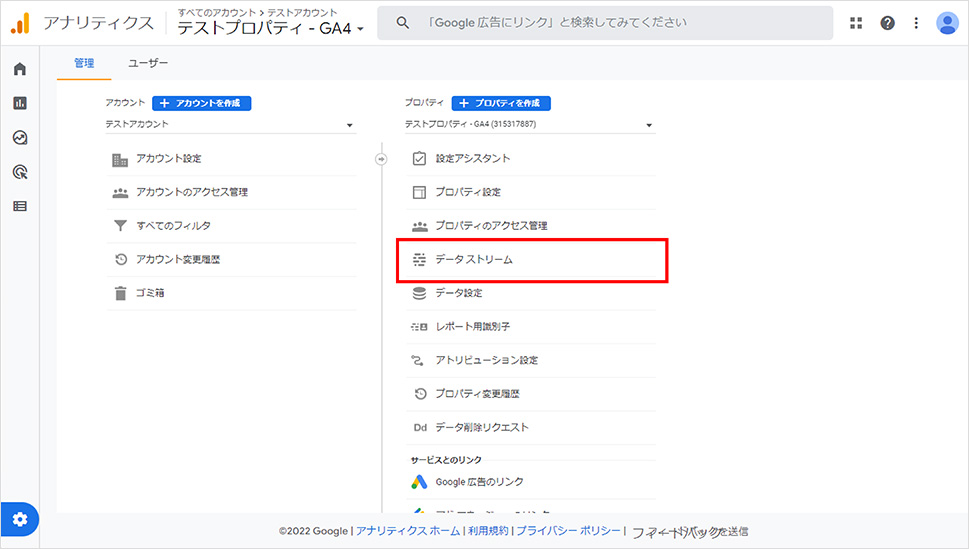Click the アカウント変更履歴 history icon
Screen dimensions: 969x549
coord(121,260)
